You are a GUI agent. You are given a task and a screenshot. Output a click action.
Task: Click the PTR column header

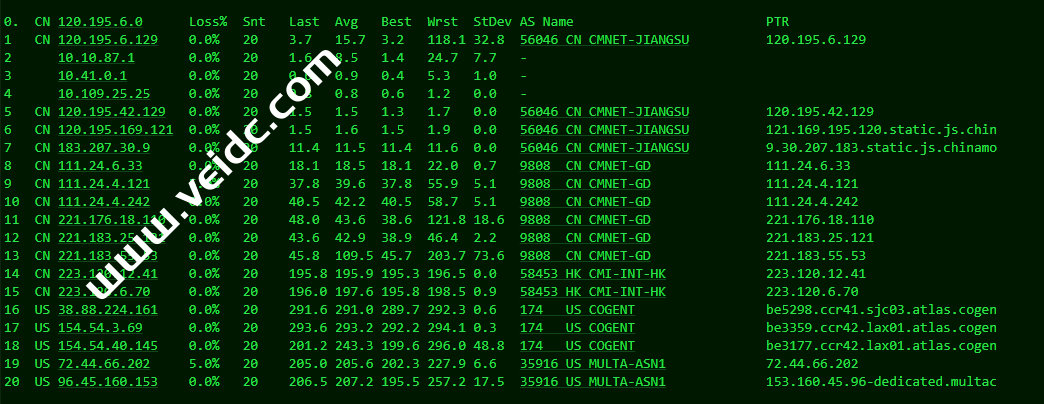pyautogui.click(x=777, y=21)
